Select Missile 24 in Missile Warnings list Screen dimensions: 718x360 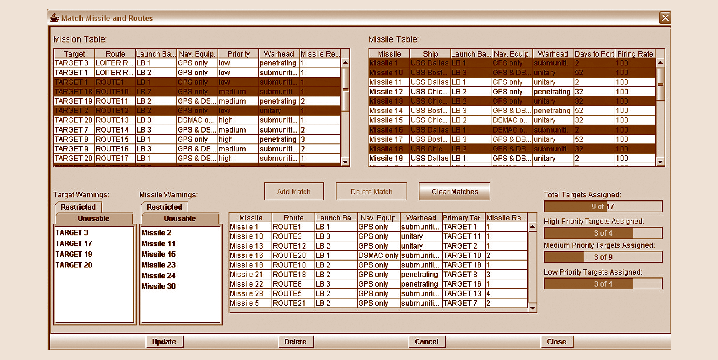click(x=158, y=275)
